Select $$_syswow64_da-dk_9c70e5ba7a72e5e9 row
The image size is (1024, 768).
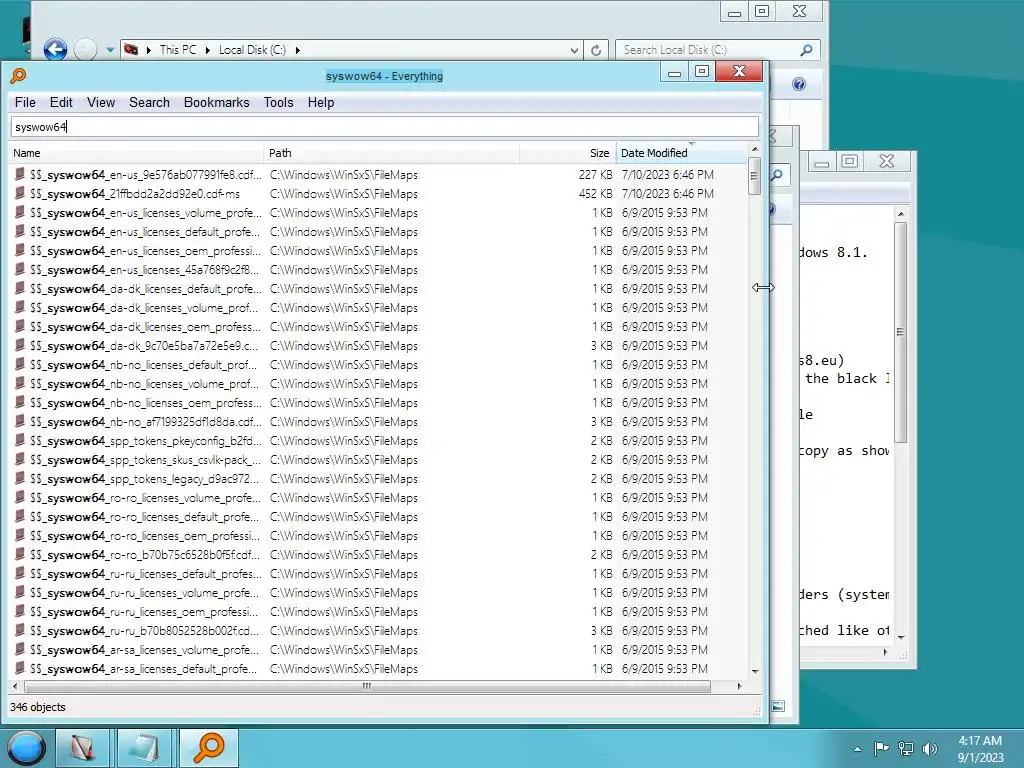(x=379, y=345)
